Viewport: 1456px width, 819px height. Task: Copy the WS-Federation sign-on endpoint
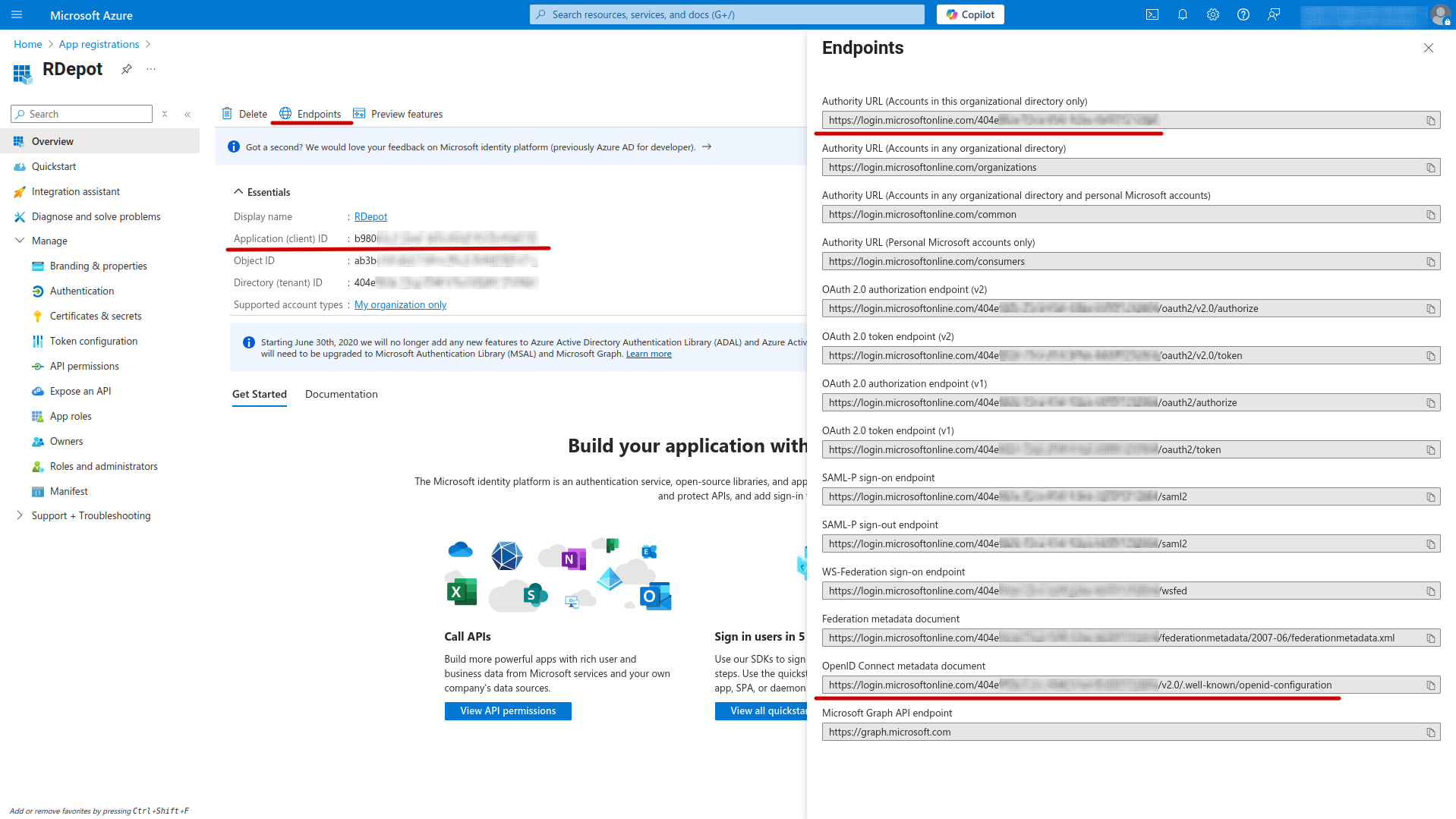tap(1430, 591)
